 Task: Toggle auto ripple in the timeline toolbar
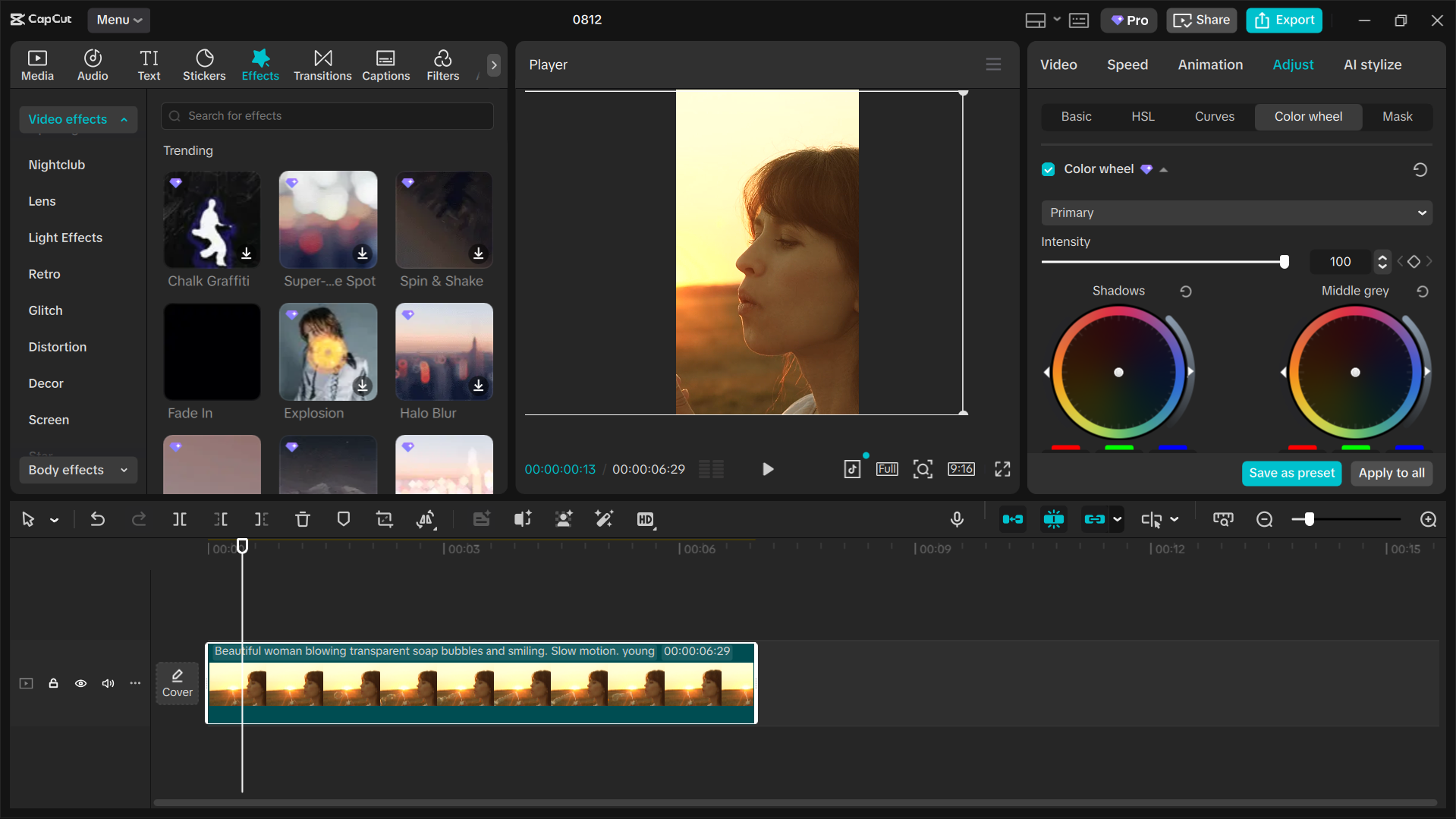[1013, 519]
